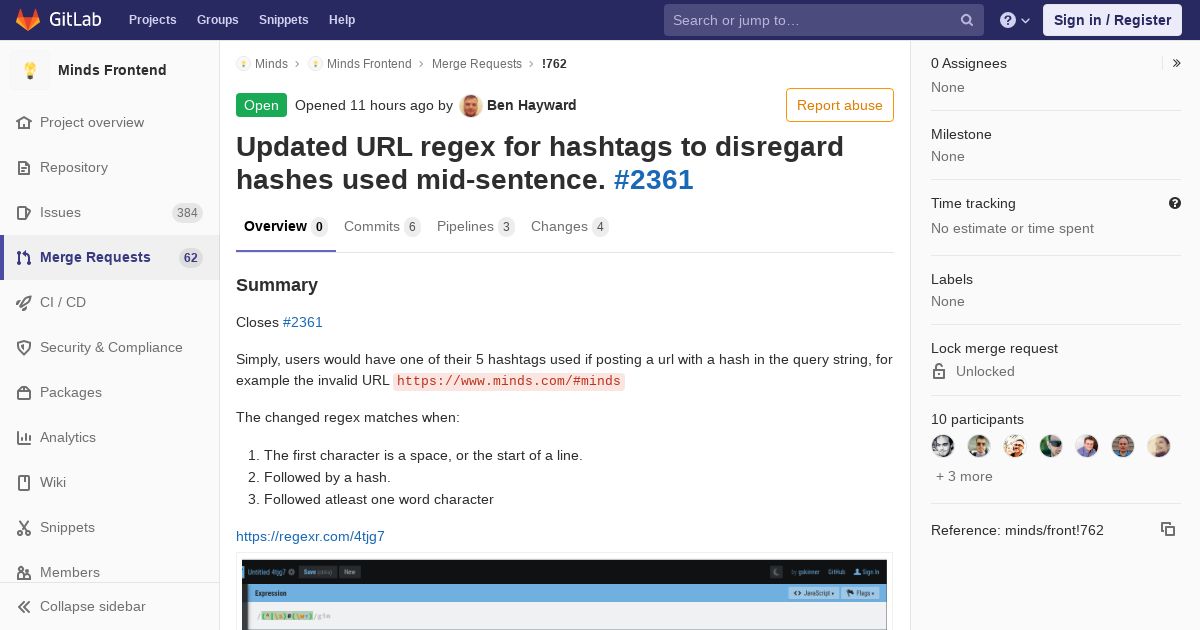Switch to the Changes tab
1200x630 pixels.
click(x=570, y=226)
